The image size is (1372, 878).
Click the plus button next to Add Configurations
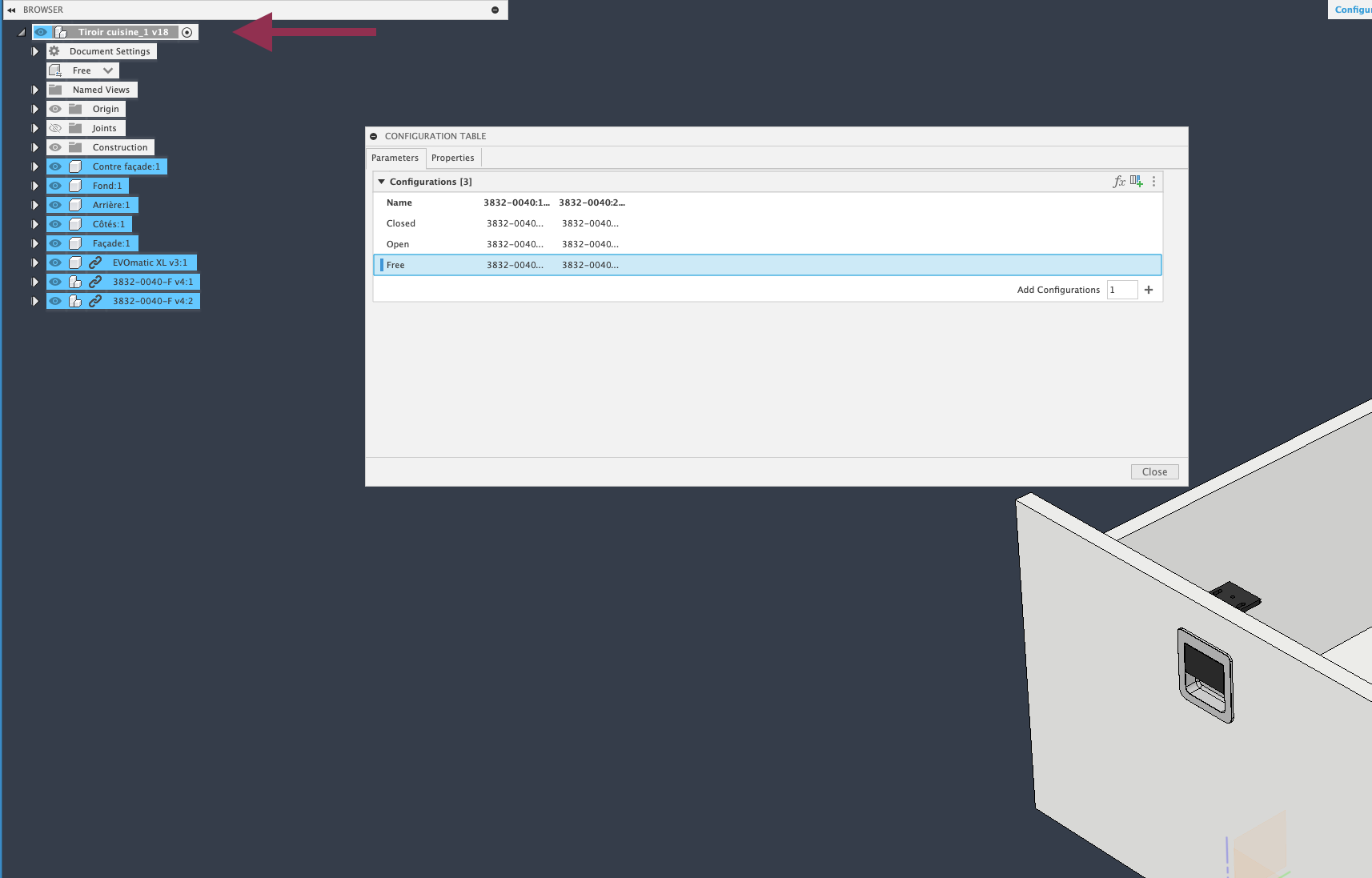(1149, 290)
